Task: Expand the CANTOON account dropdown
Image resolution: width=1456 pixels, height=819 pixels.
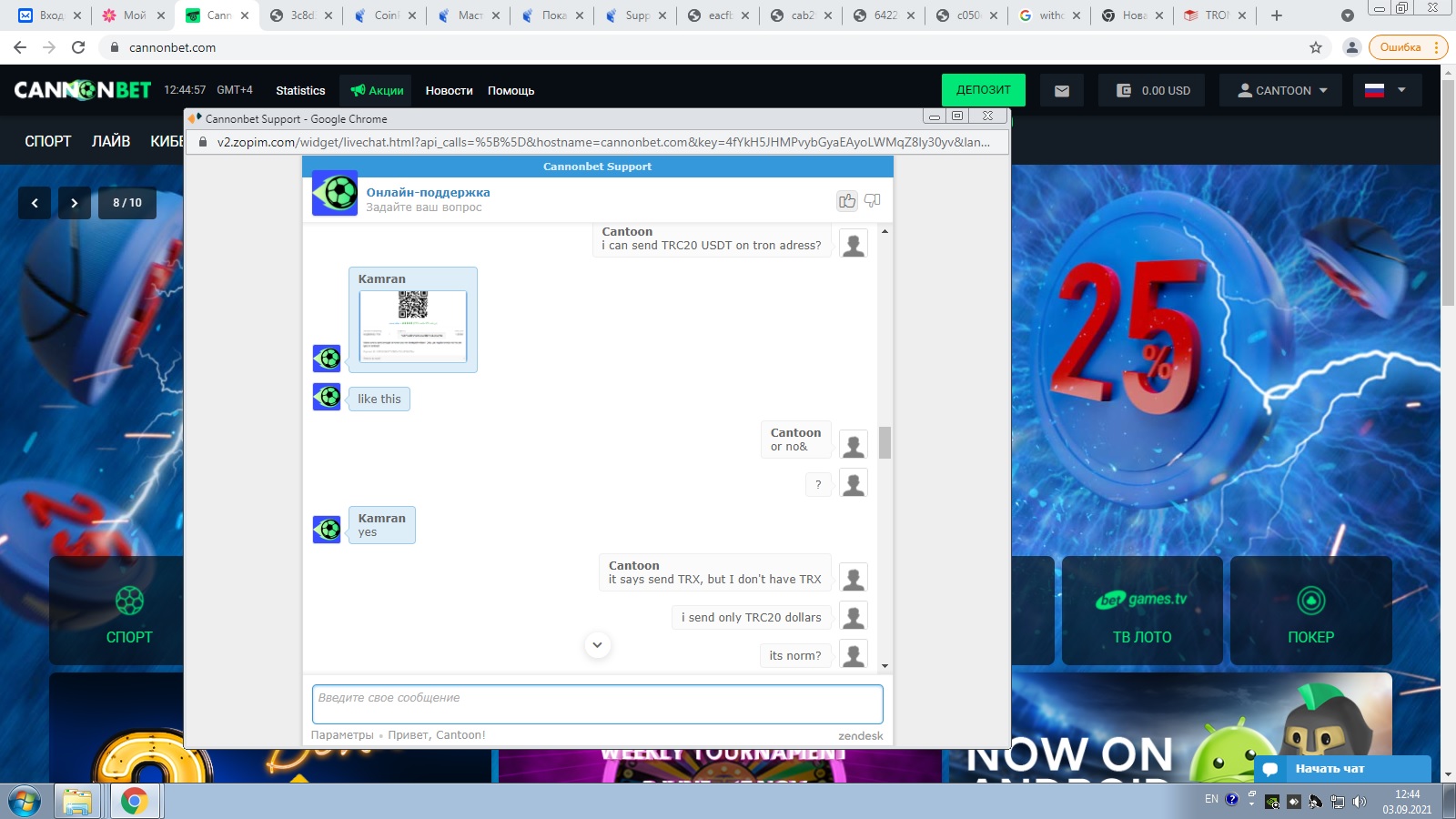Action: pos(1281,90)
